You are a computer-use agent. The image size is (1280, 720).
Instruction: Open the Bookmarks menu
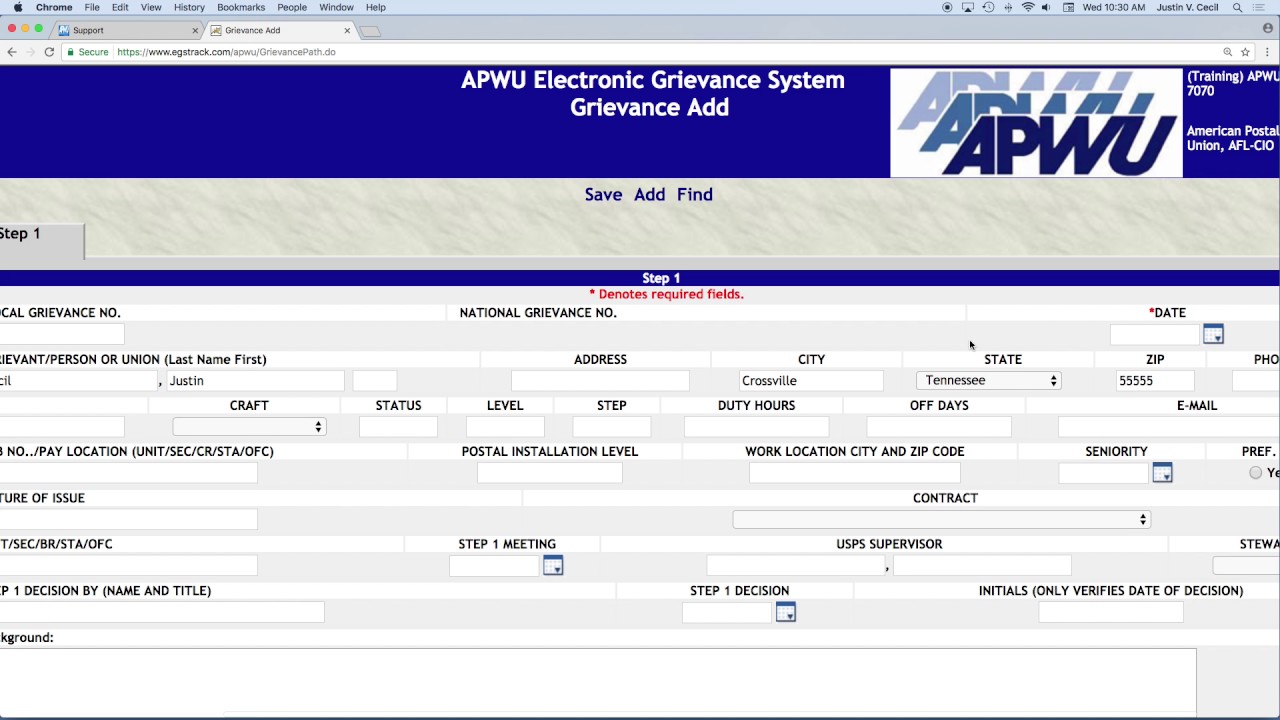point(241,7)
